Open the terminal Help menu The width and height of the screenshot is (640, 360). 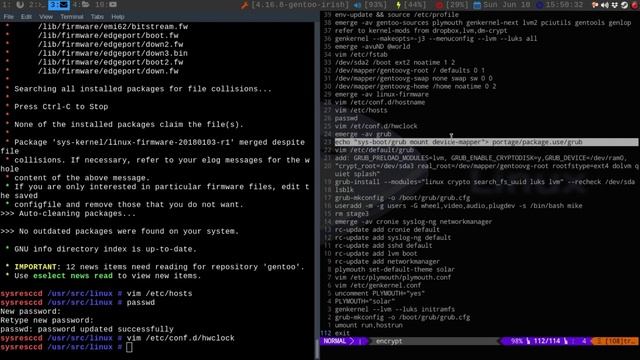118,17
